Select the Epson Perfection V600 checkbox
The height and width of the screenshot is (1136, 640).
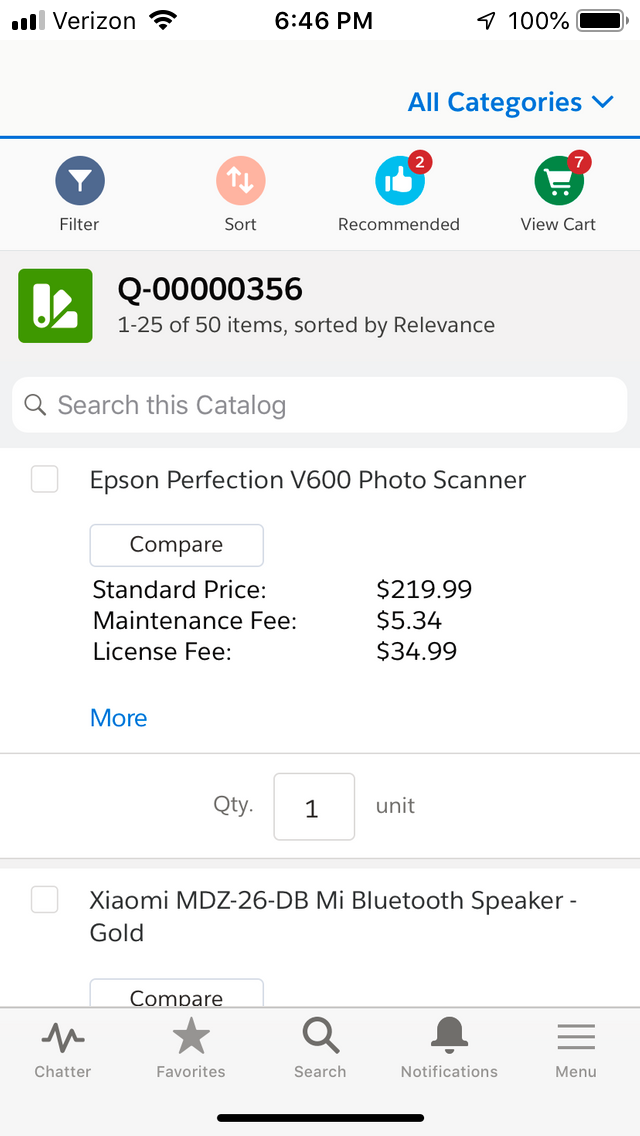[44, 479]
